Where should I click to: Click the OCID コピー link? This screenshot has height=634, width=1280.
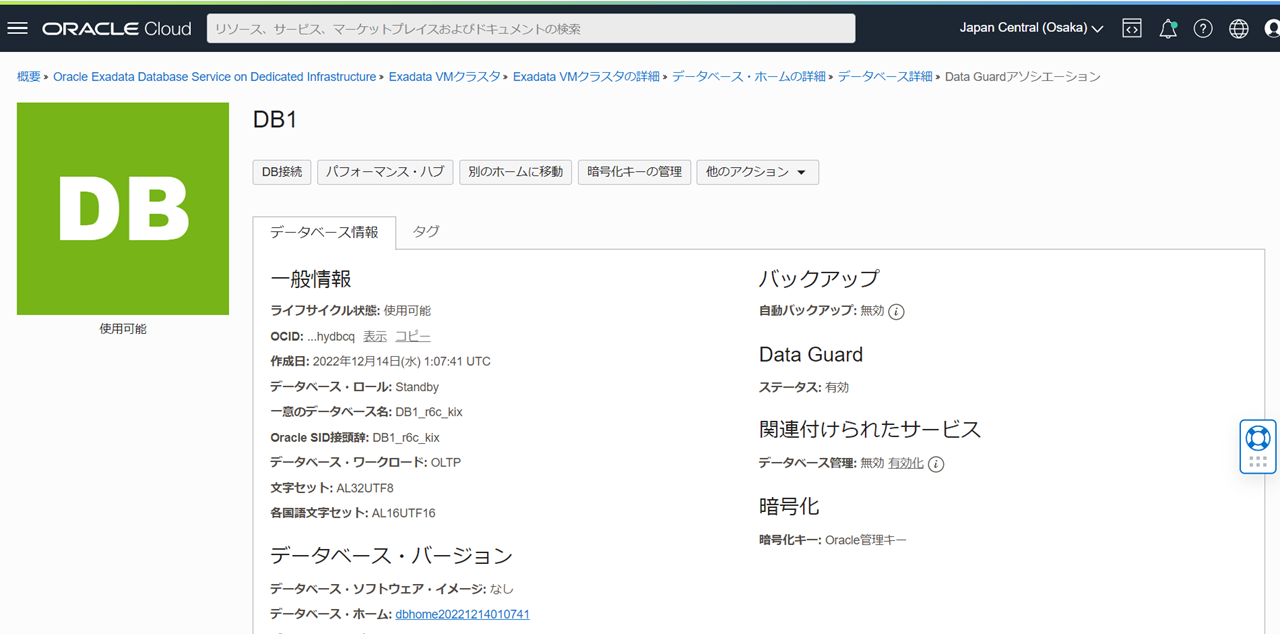tap(413, 336)
